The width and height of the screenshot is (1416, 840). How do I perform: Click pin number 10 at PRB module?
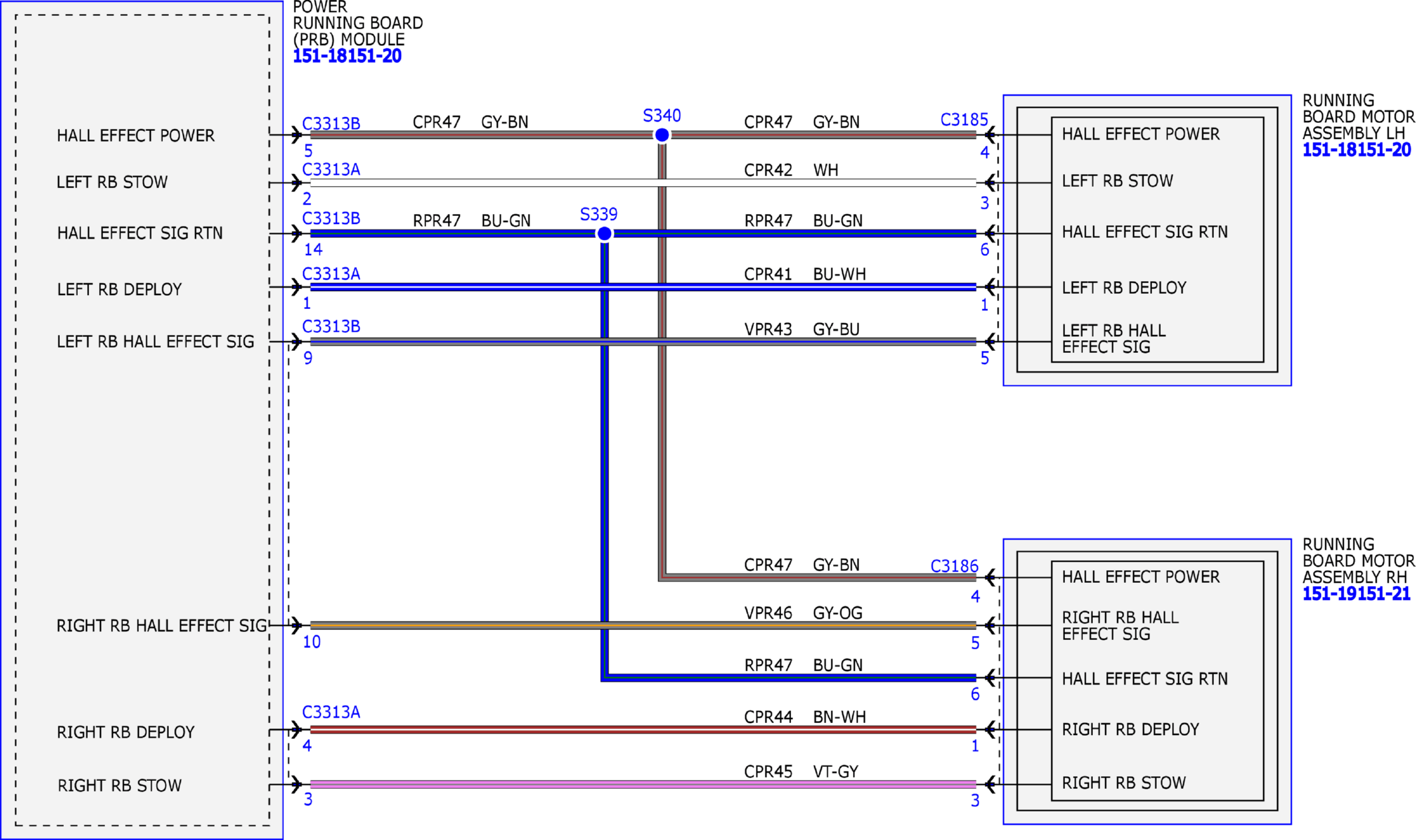pos(312,642)
